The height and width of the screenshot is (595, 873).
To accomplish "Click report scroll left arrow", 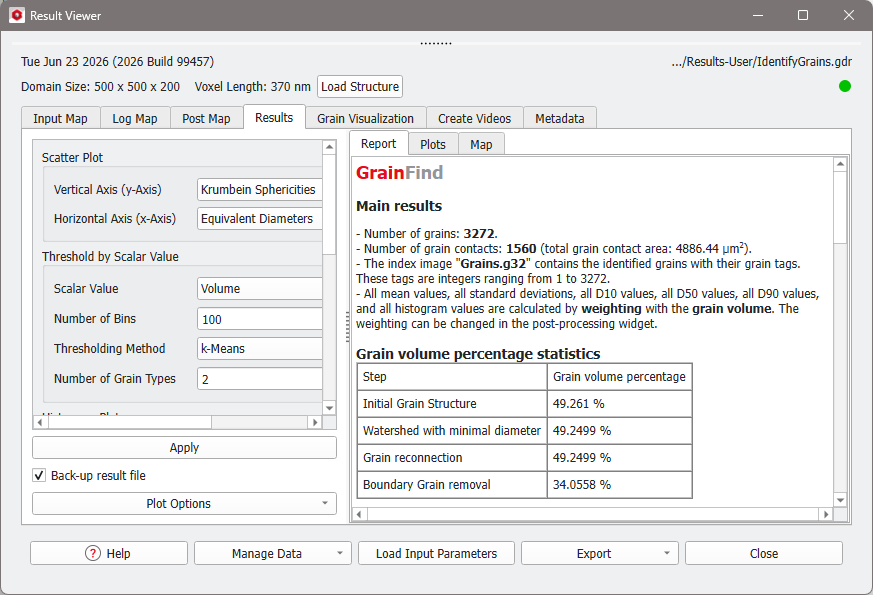I will point(359,514).
